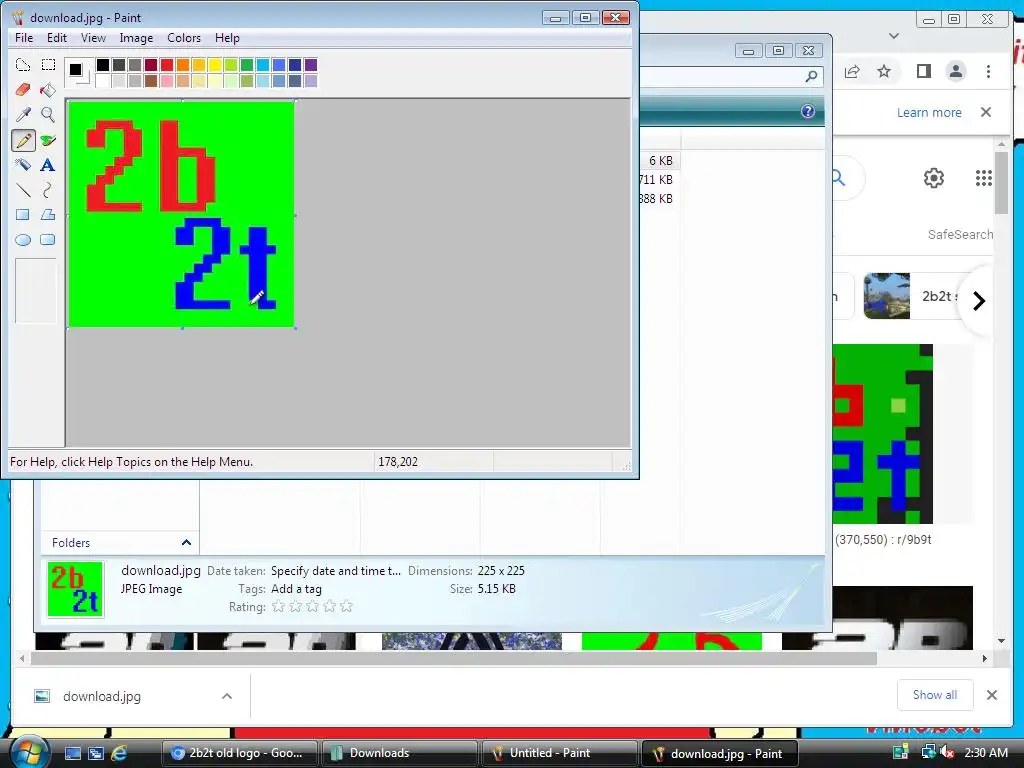Click the Learn more link in Chrome
The height and width of the screenshot is (768, 1024).
pos(929,112)
